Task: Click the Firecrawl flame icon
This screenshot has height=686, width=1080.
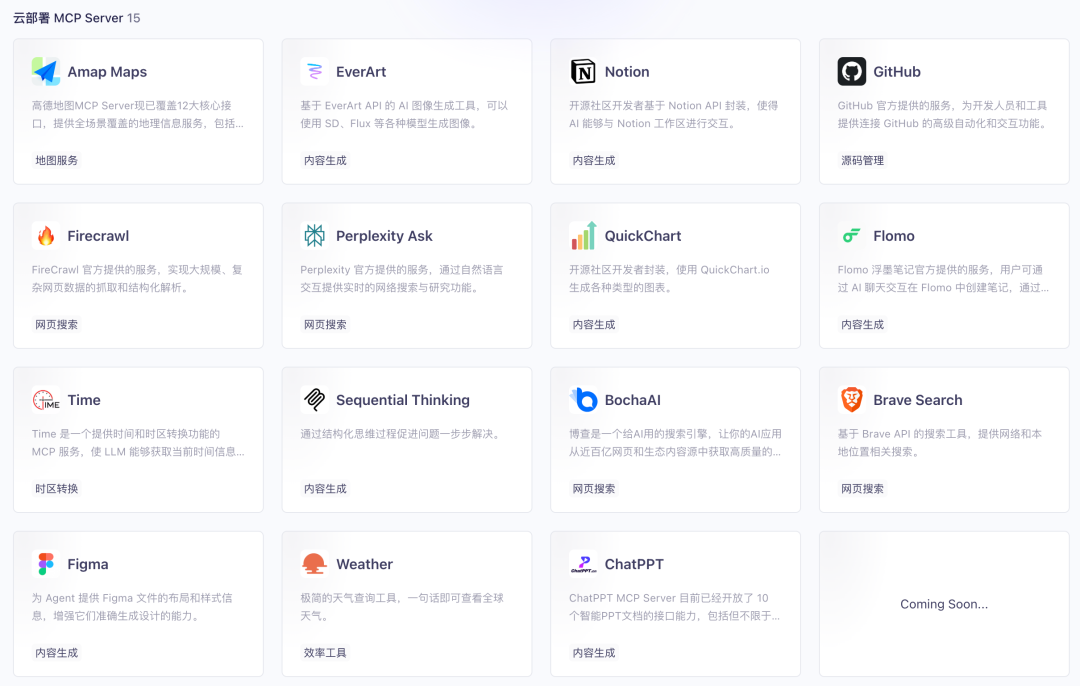Action: coord(46,236)
